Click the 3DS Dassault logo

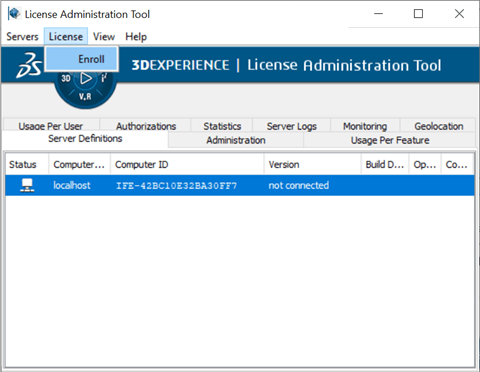29,65
